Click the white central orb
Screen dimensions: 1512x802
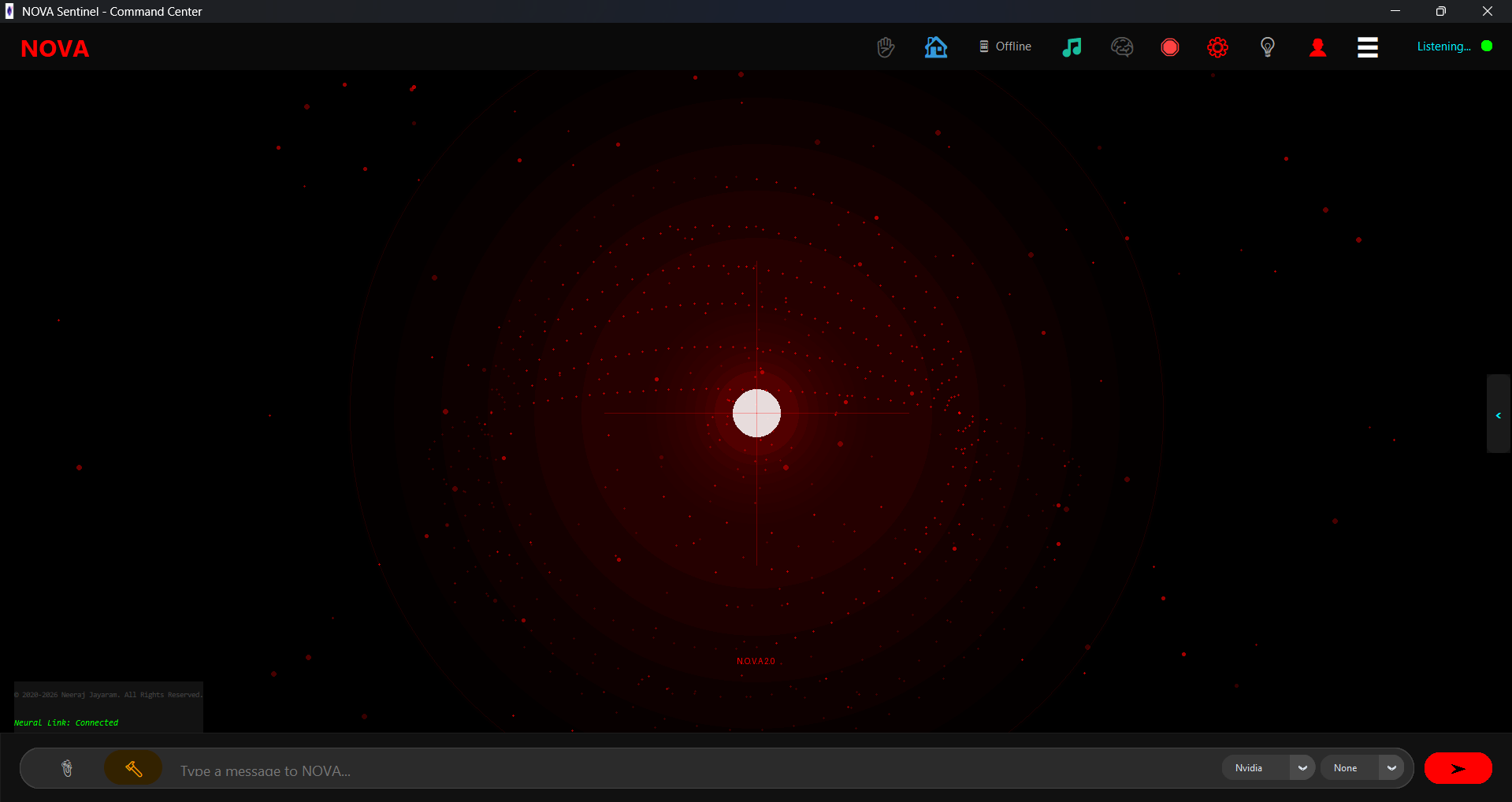(756, 413)
